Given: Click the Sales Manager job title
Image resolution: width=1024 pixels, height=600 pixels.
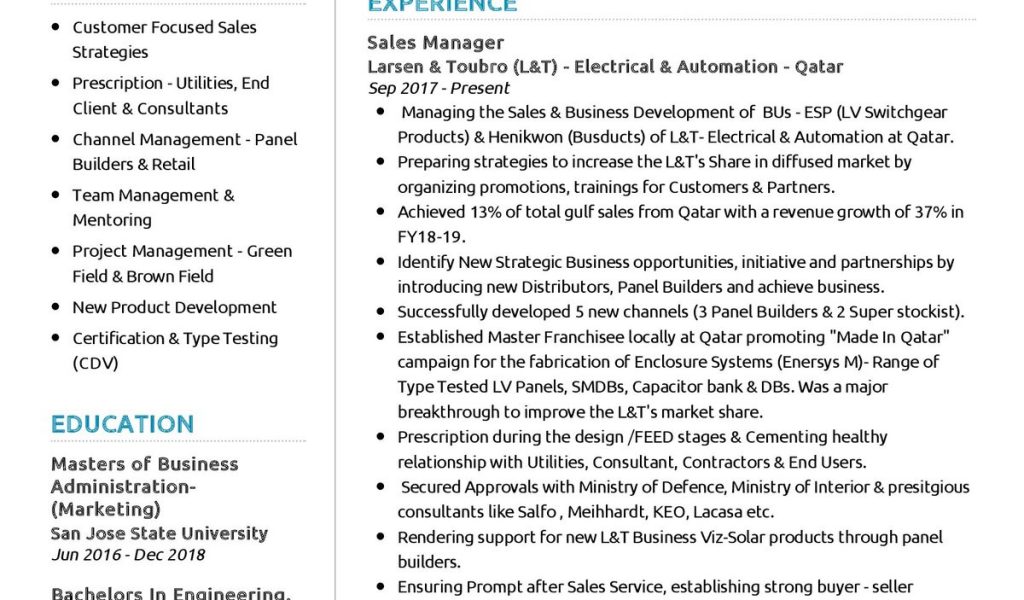Looking at the screenshot, I should tap(435, 42).
